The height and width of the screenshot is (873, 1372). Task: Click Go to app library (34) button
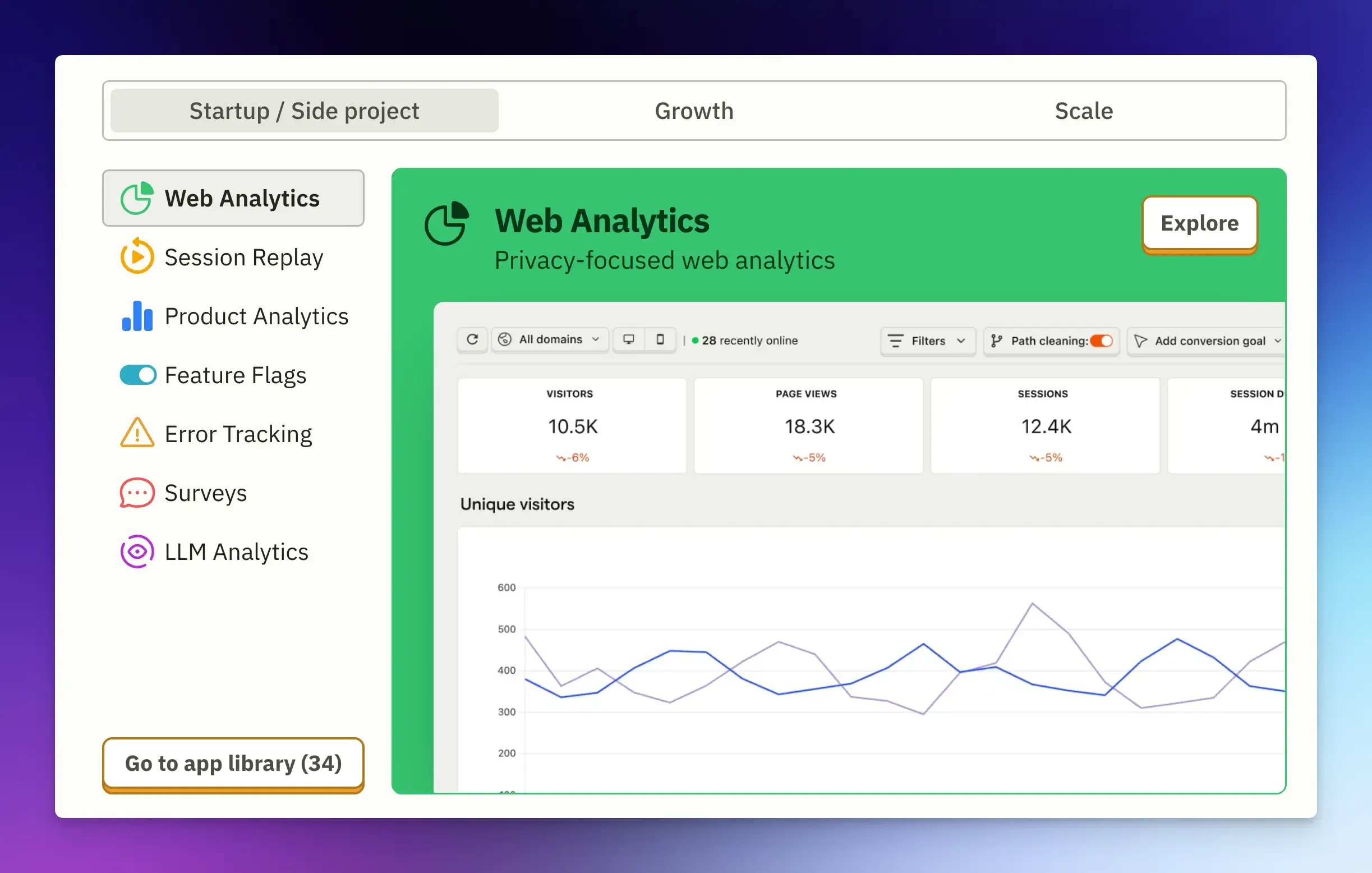coord(233,763)
